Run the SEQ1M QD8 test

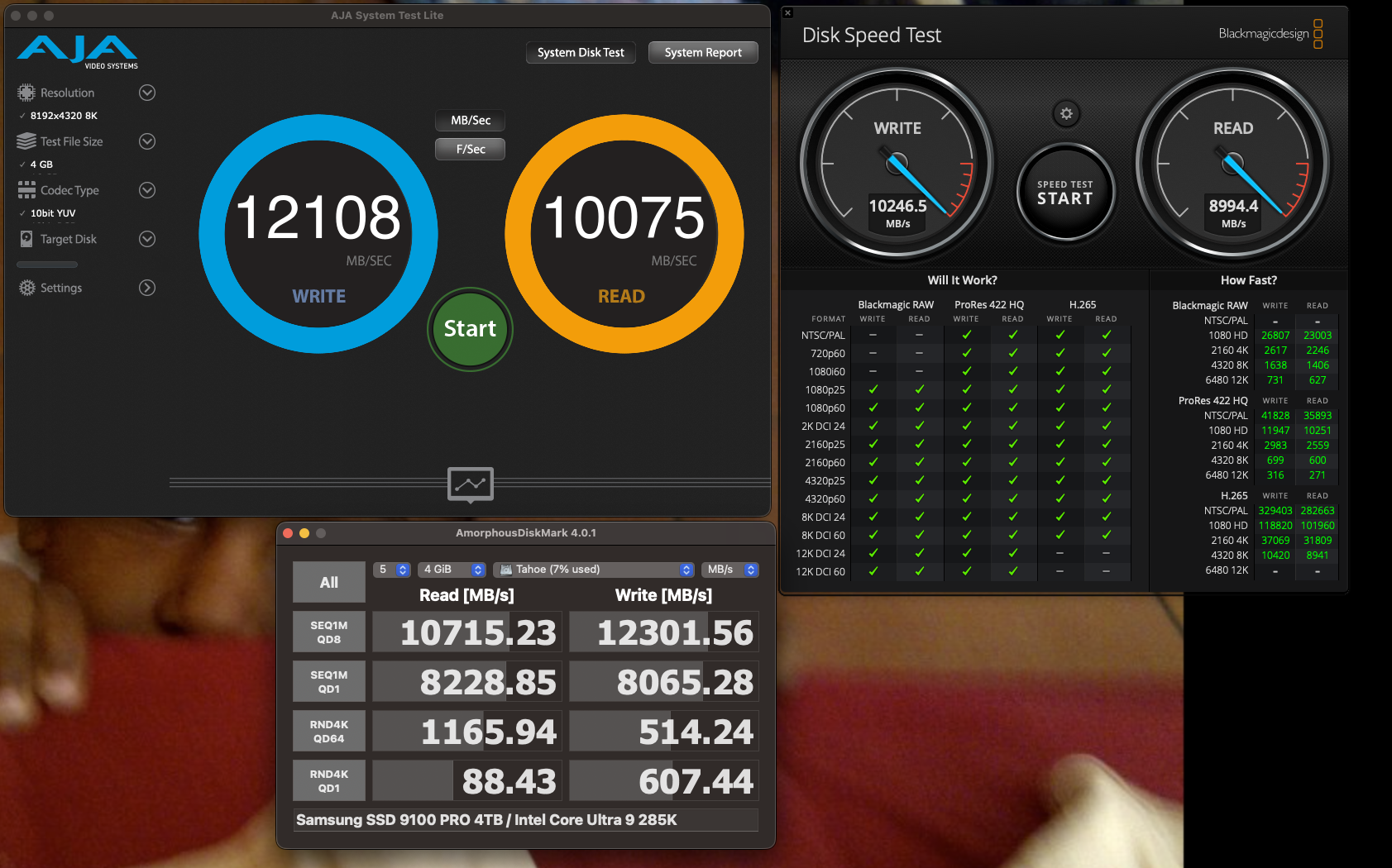(329, 632)
